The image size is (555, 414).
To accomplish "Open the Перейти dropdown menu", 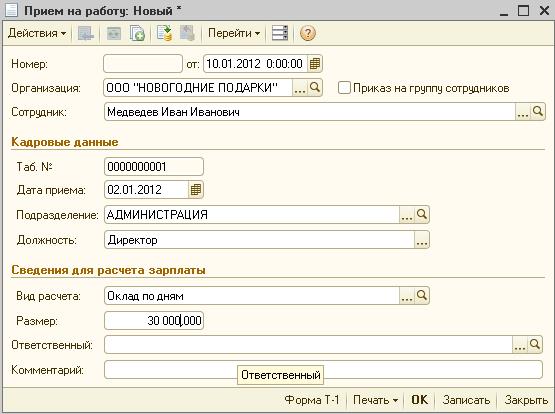I will 234,33.
